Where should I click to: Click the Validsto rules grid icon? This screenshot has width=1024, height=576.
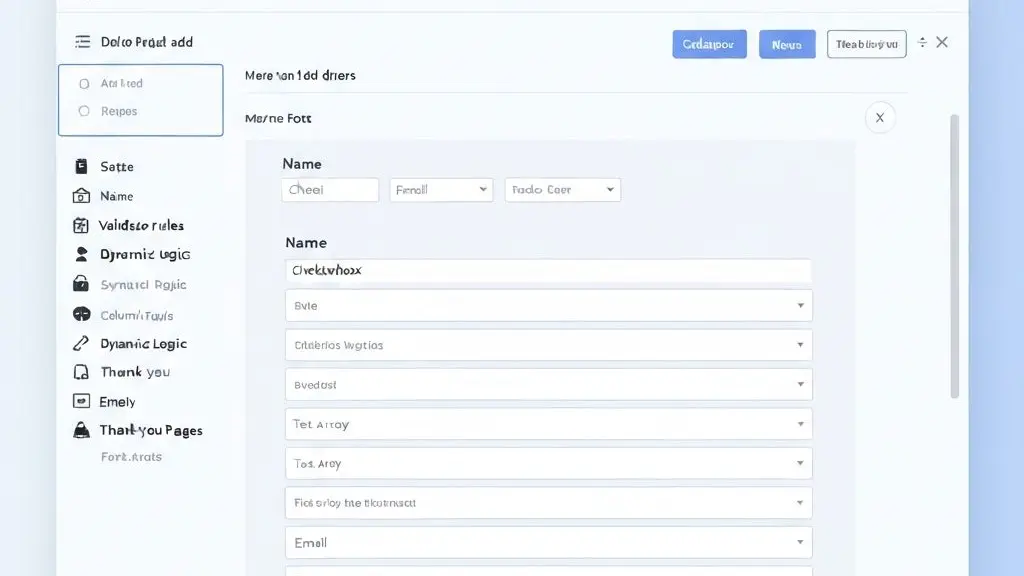coord(81,226)
